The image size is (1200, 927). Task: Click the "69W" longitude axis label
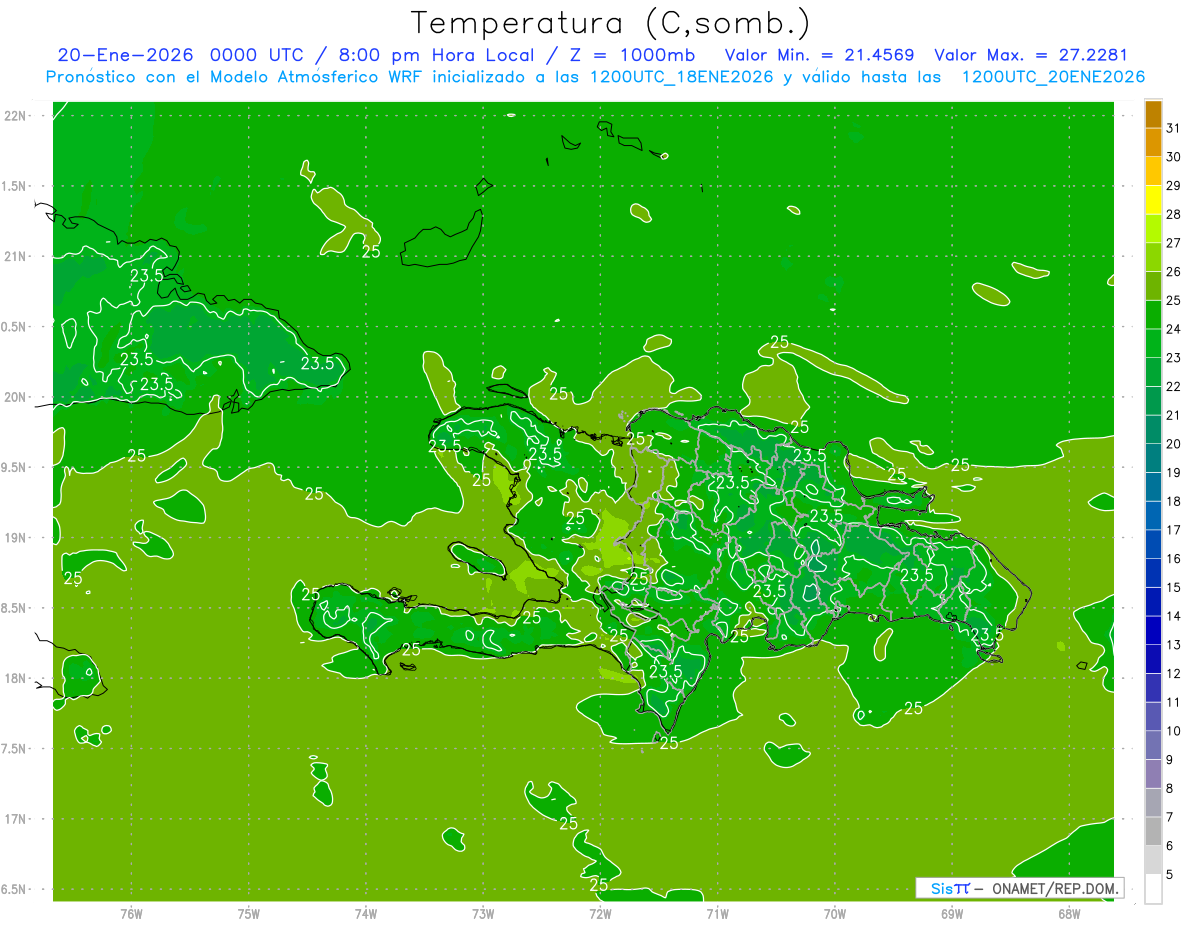coord(952,914)
